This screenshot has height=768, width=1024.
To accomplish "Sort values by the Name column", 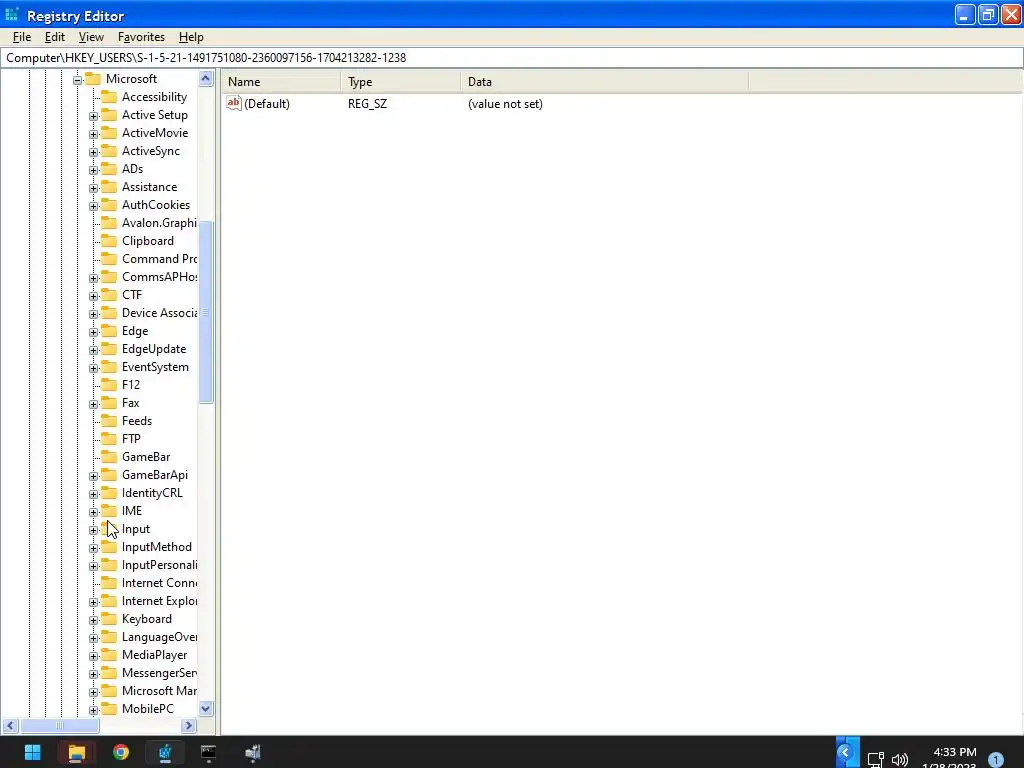I will pyautogui.click(x=281, y=82).
